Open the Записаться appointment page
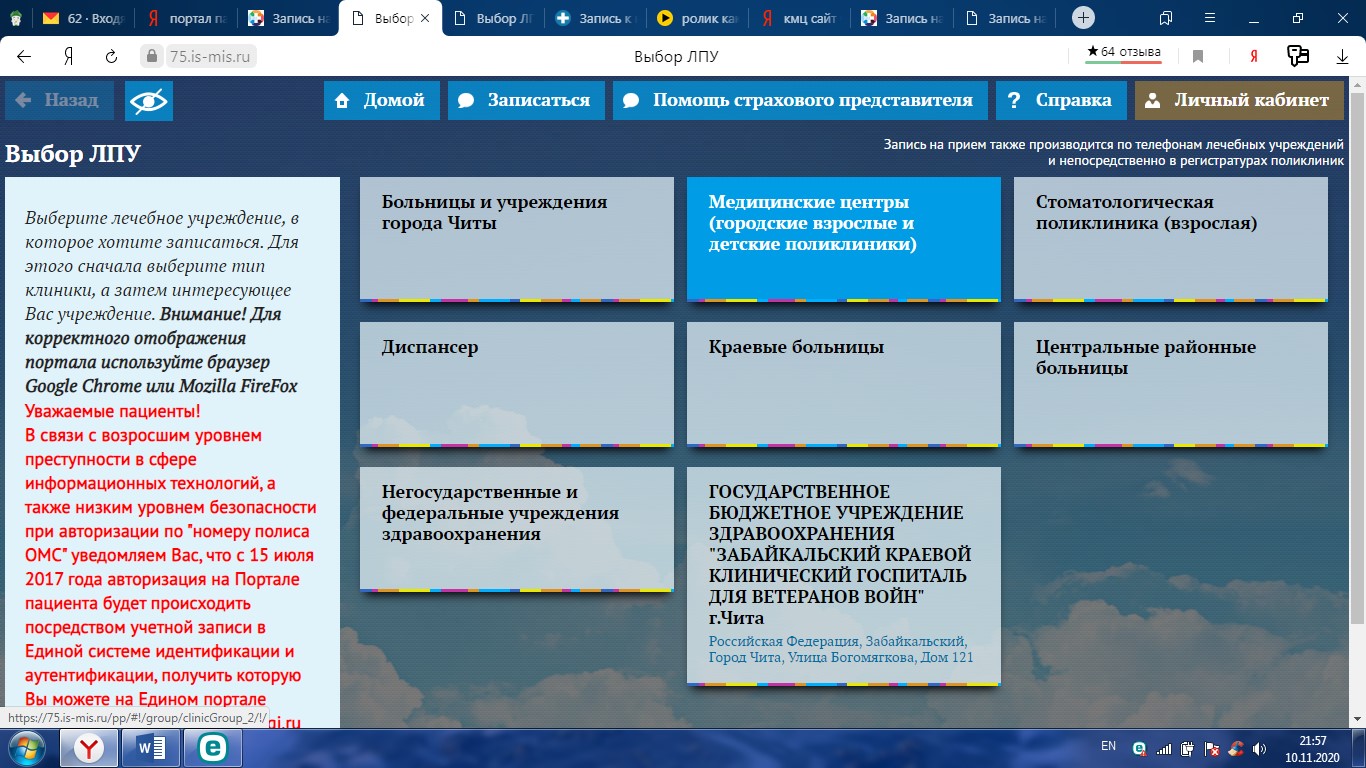Screen dimensions: 1366x768 pyautogui.click(x=526, y=100)
